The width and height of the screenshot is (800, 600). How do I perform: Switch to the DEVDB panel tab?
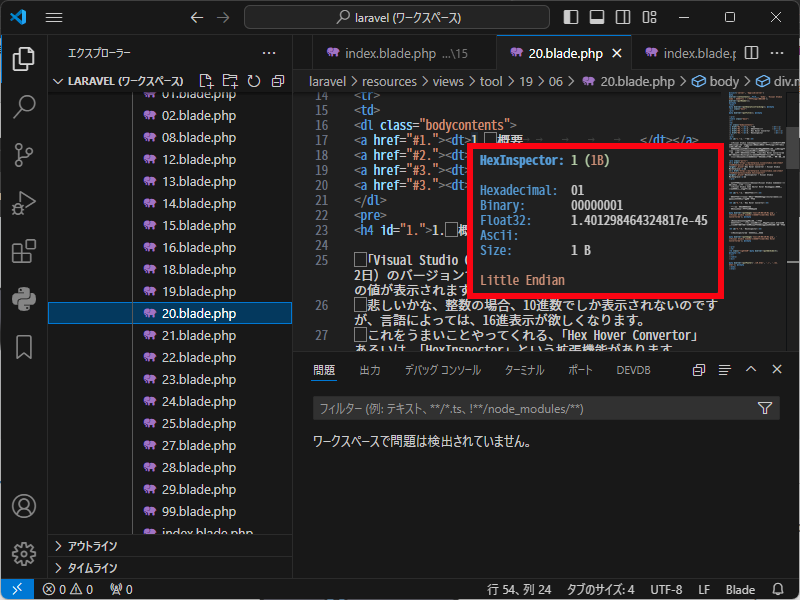633,370
